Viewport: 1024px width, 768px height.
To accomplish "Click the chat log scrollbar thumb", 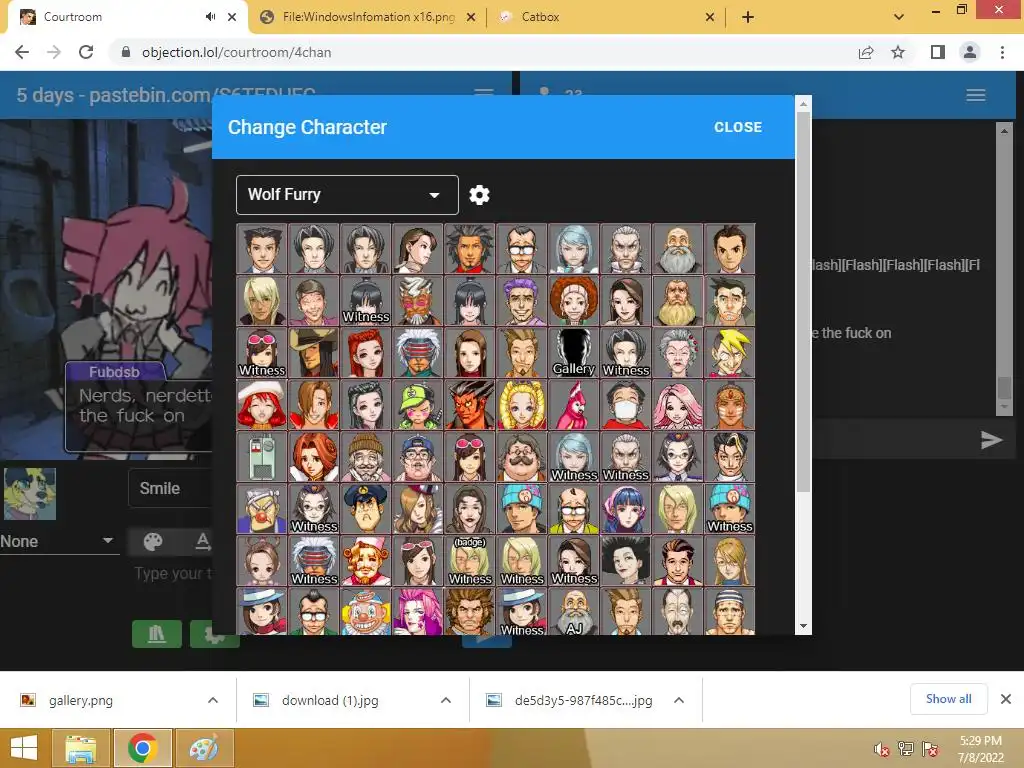I will [1004, 387].
